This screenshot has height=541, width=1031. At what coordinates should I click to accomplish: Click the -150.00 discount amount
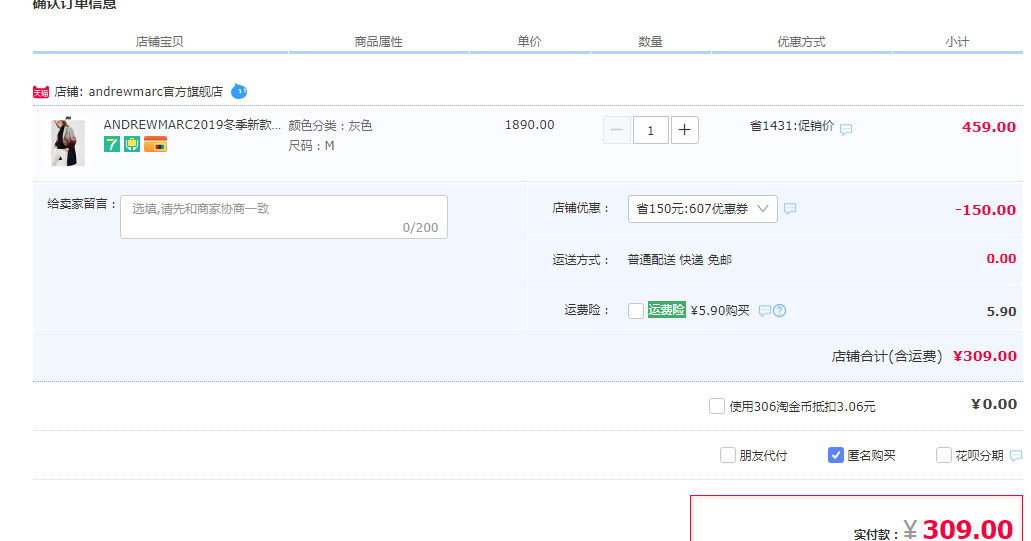[986, 210]
